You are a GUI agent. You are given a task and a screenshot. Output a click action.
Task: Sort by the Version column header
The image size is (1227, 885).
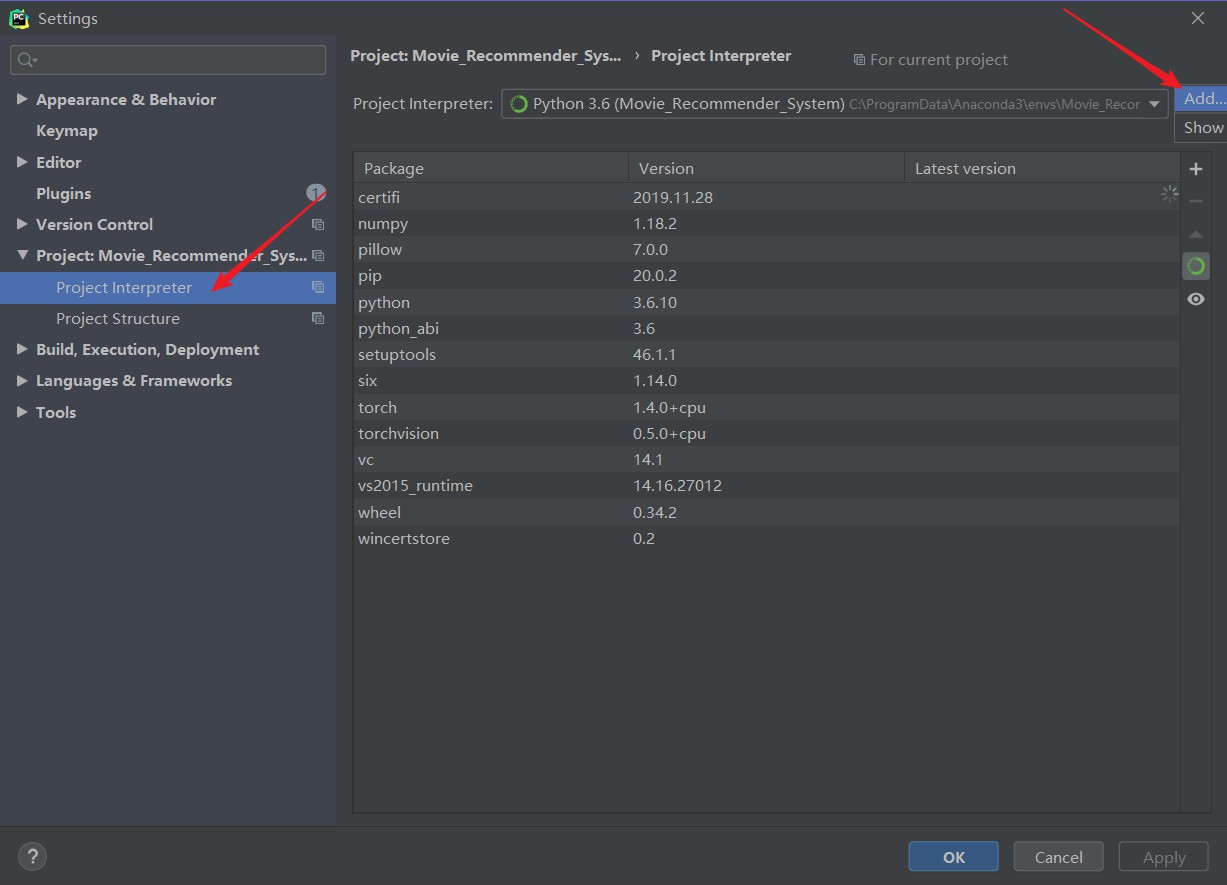coord(766,168)
